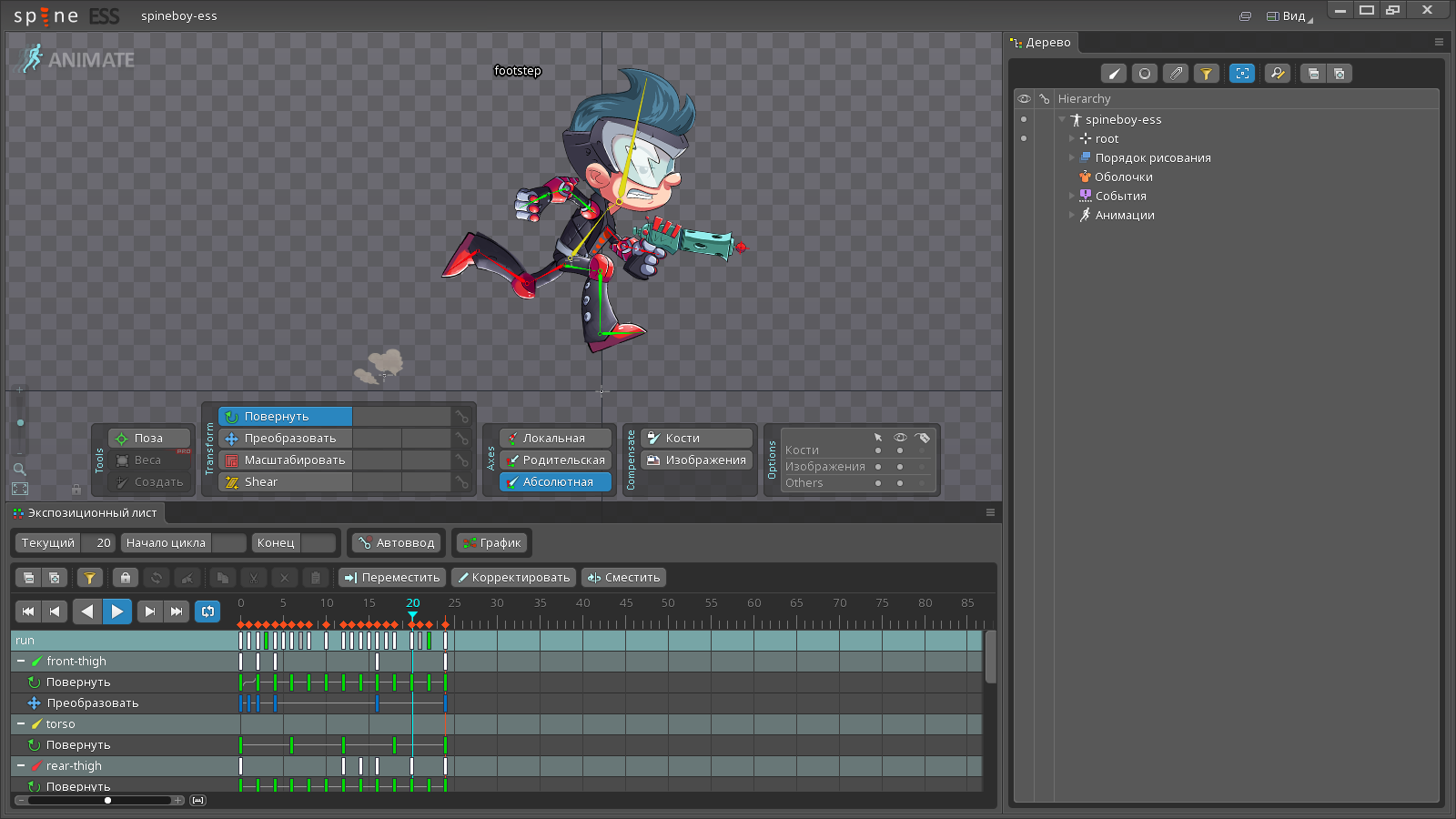Click the paperclip icon in tree toolbar

pos(1176,74)
